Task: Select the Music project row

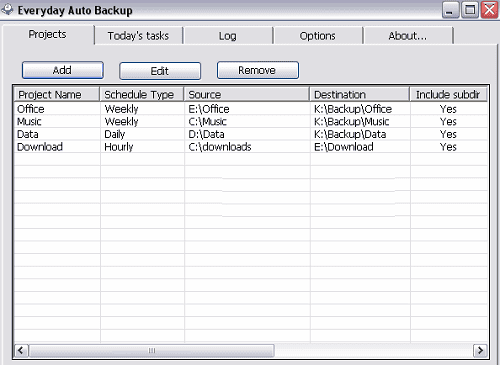Action: [x=251, y=122]
